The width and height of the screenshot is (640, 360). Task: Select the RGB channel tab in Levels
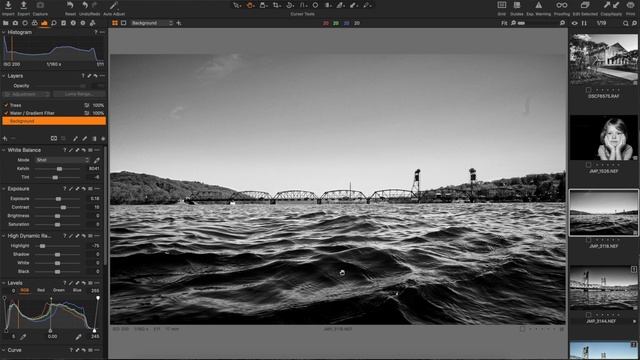tap(24, 291)
